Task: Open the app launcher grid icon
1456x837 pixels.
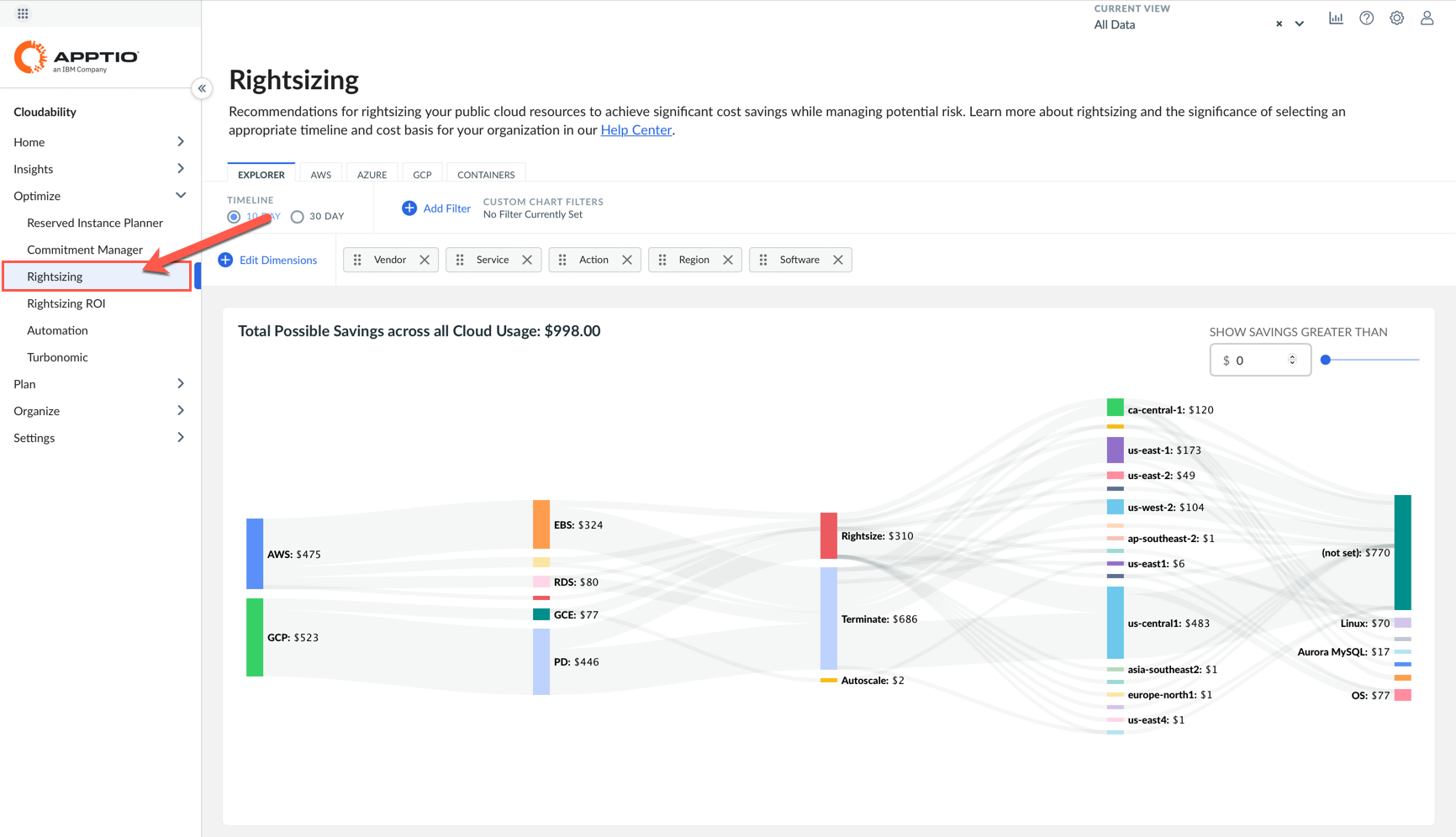Action: [23, 13]
